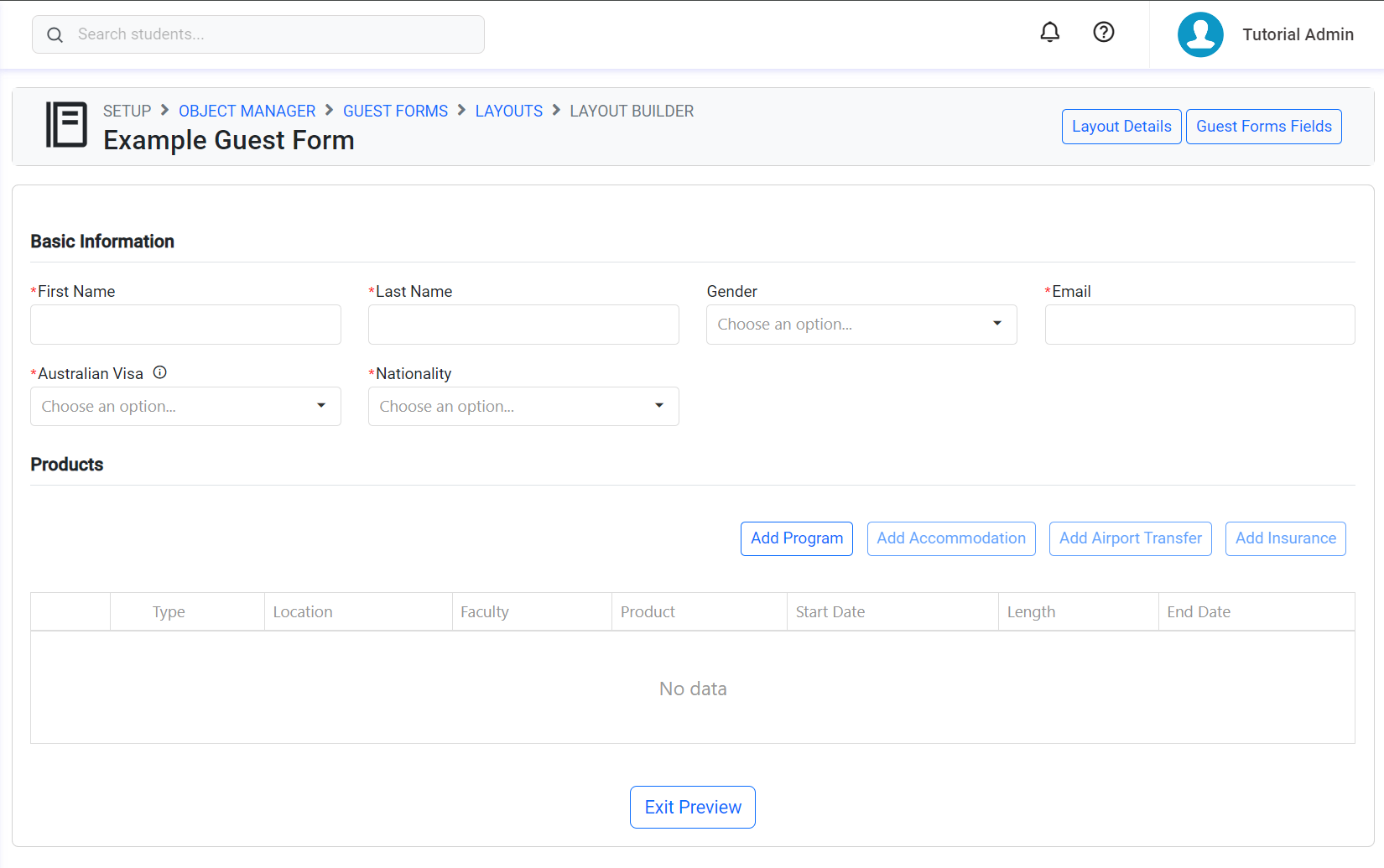Focus the First Name input field
The image size is (1384, 868).
tap(185, 325)
